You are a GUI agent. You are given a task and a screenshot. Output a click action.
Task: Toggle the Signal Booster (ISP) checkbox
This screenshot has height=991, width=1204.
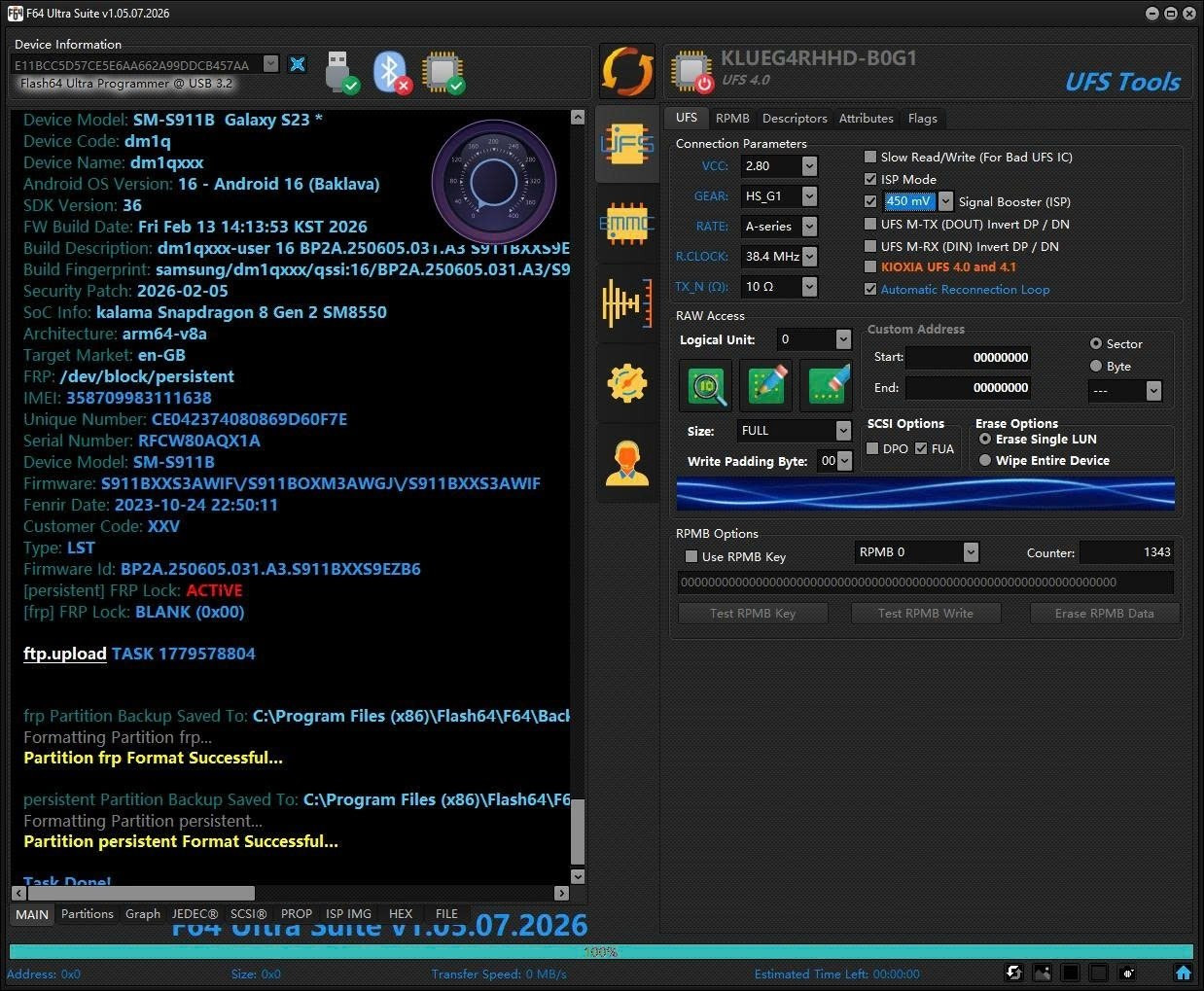(x=870, y=201)
